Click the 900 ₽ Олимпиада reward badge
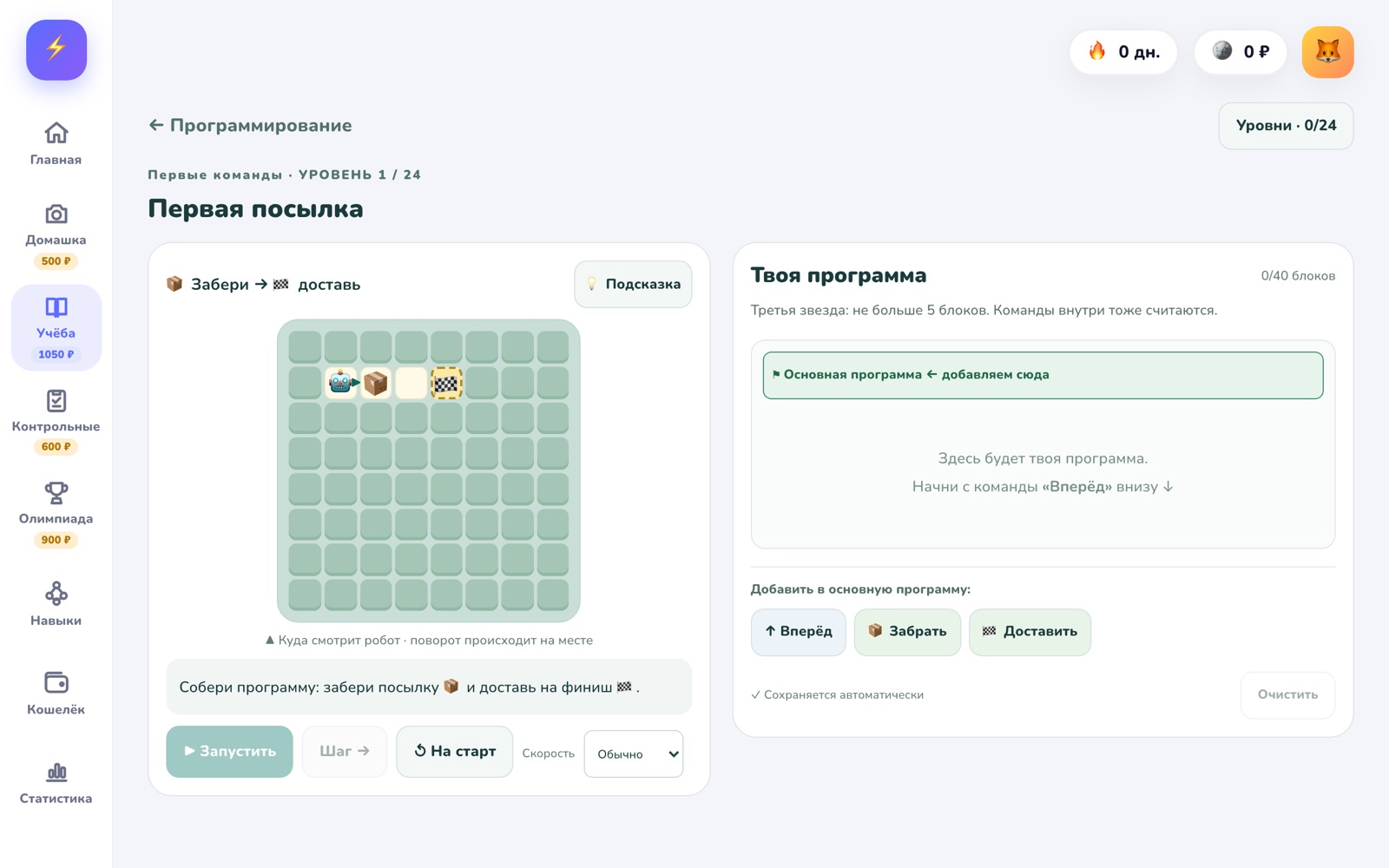Screen dimensions: 1389x868 tap(56, 540)
